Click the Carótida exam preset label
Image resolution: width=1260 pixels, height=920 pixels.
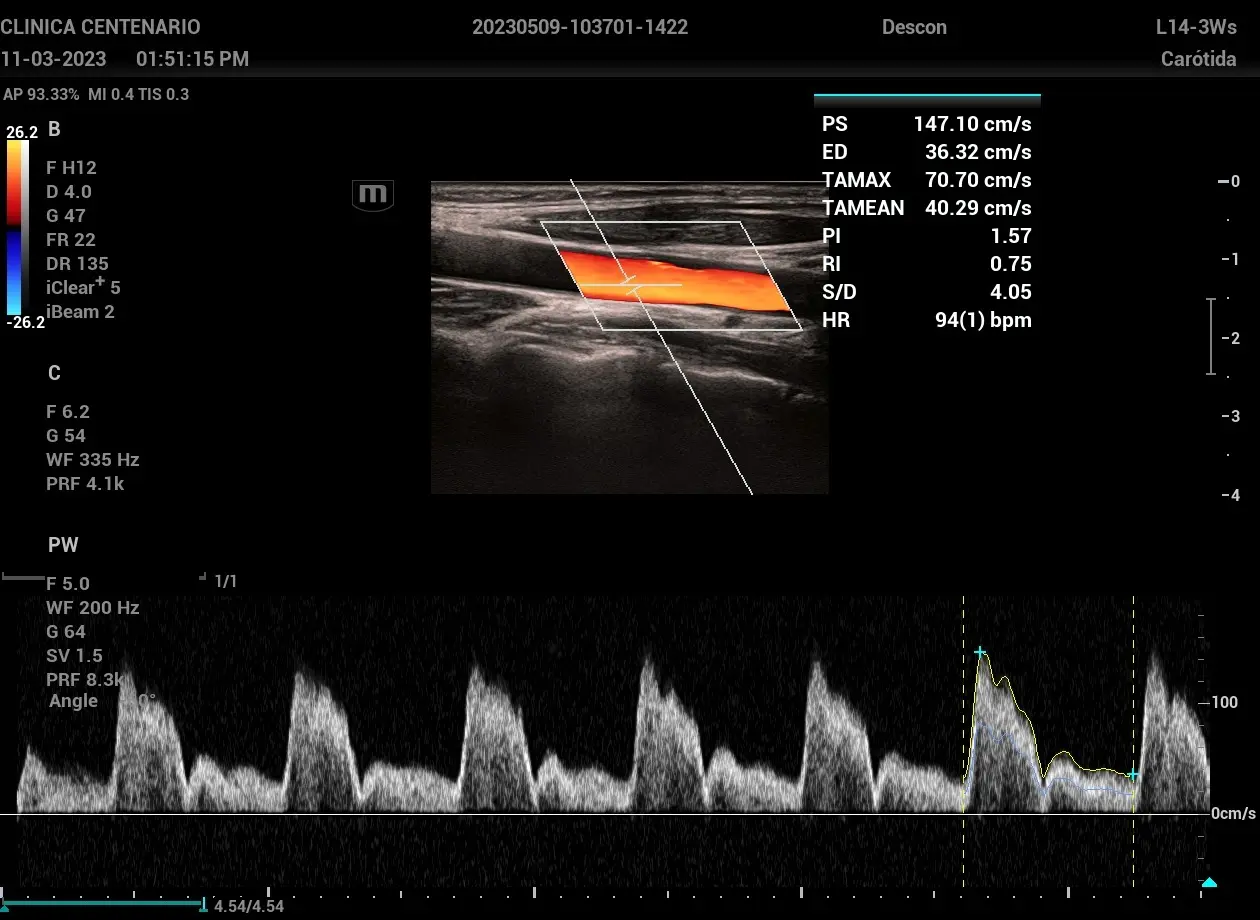1198,59
